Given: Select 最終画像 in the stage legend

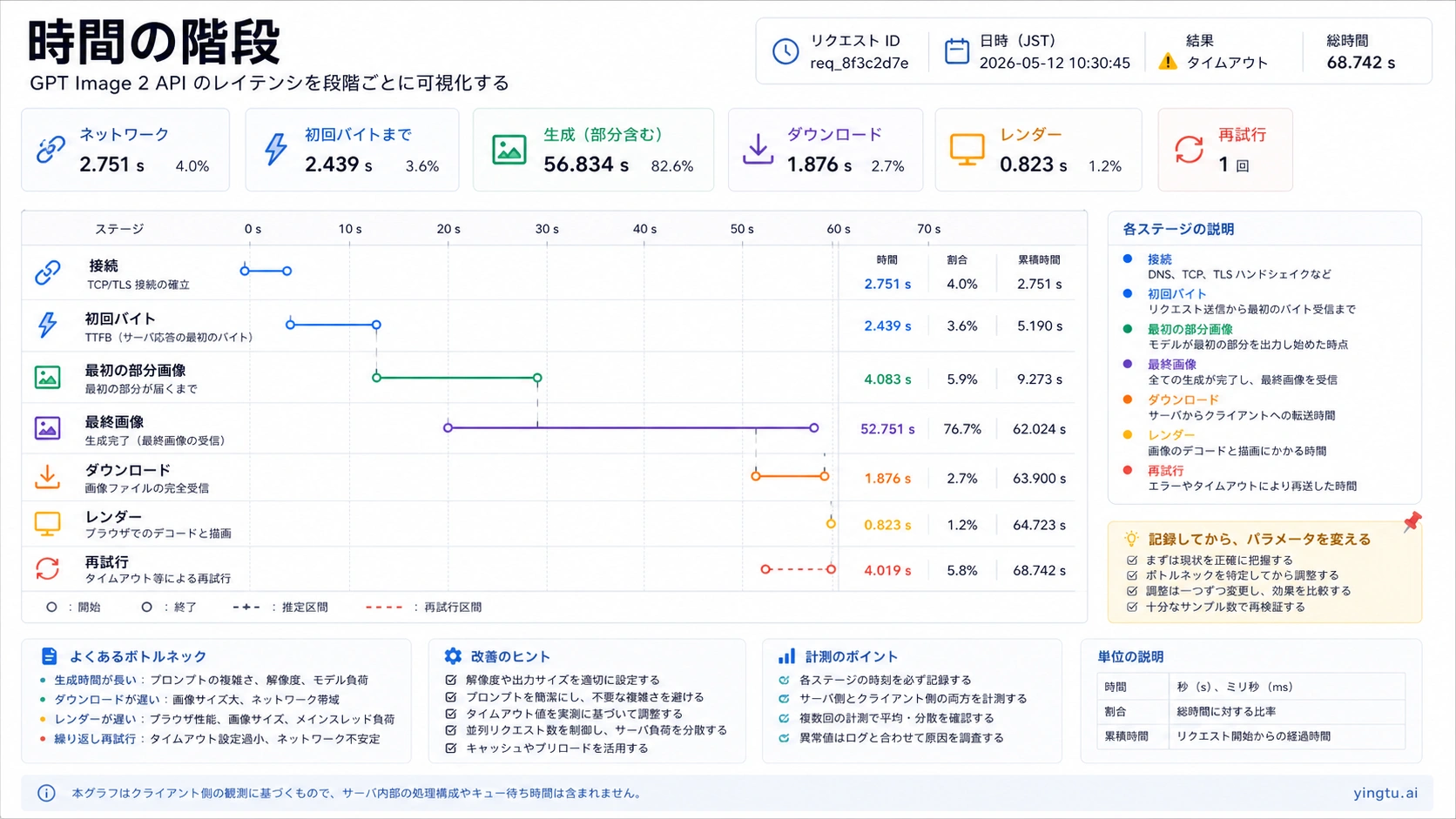Looking at the screenshot, I should click(x=1171, y=365).
